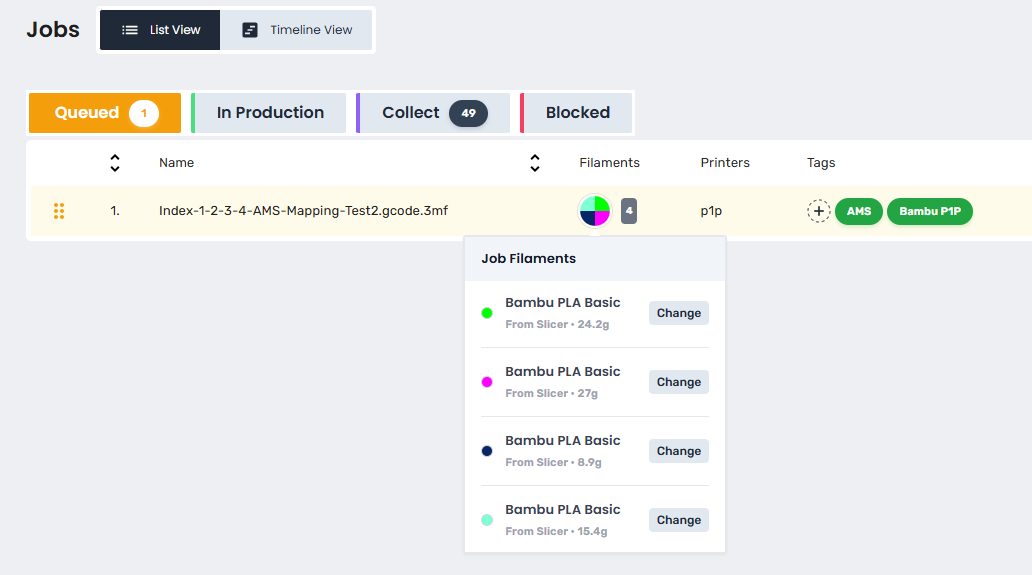Open the In Production tab
The image size is (1032, 575).
coord(269,112)
